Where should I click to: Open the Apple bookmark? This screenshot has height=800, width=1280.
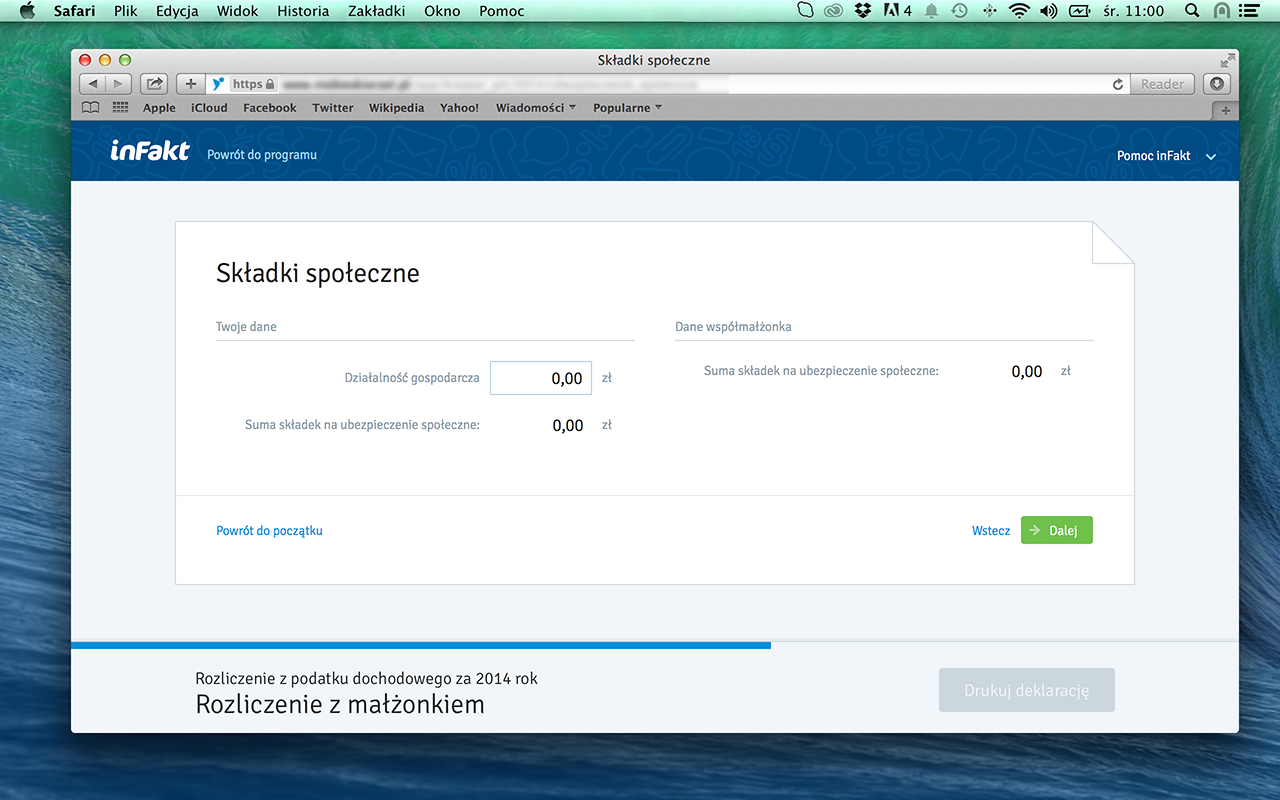coord(159,108)
